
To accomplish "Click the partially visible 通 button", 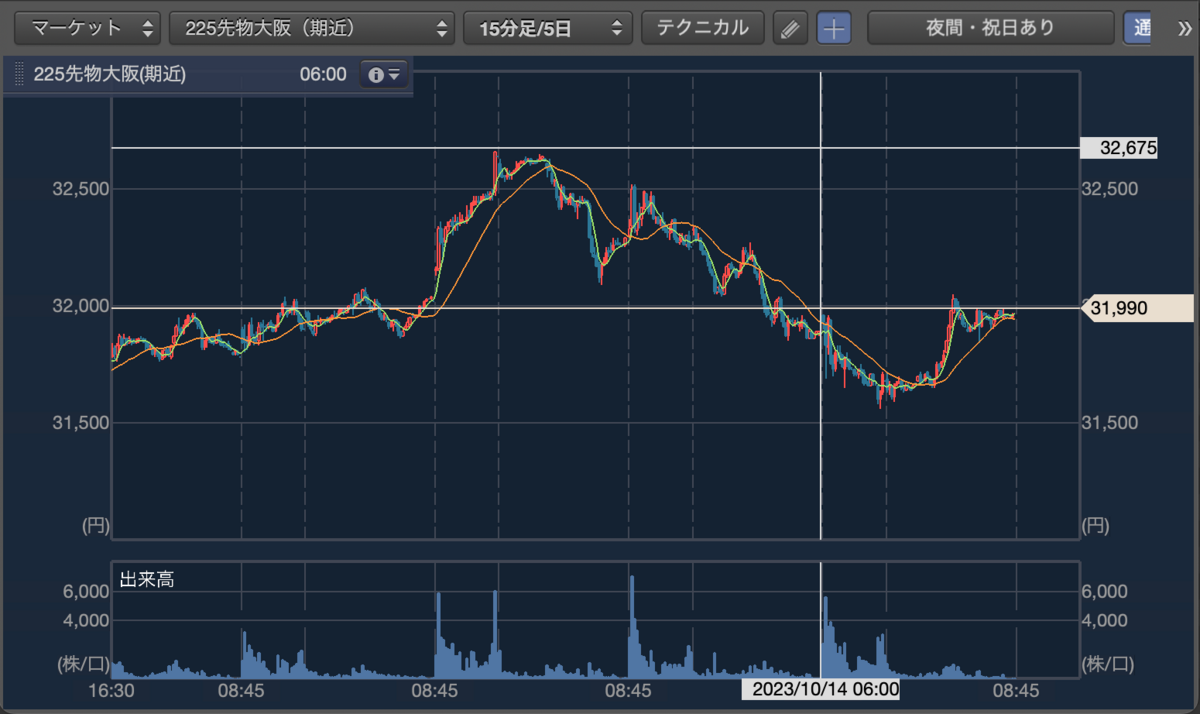I will (1138, 28).
